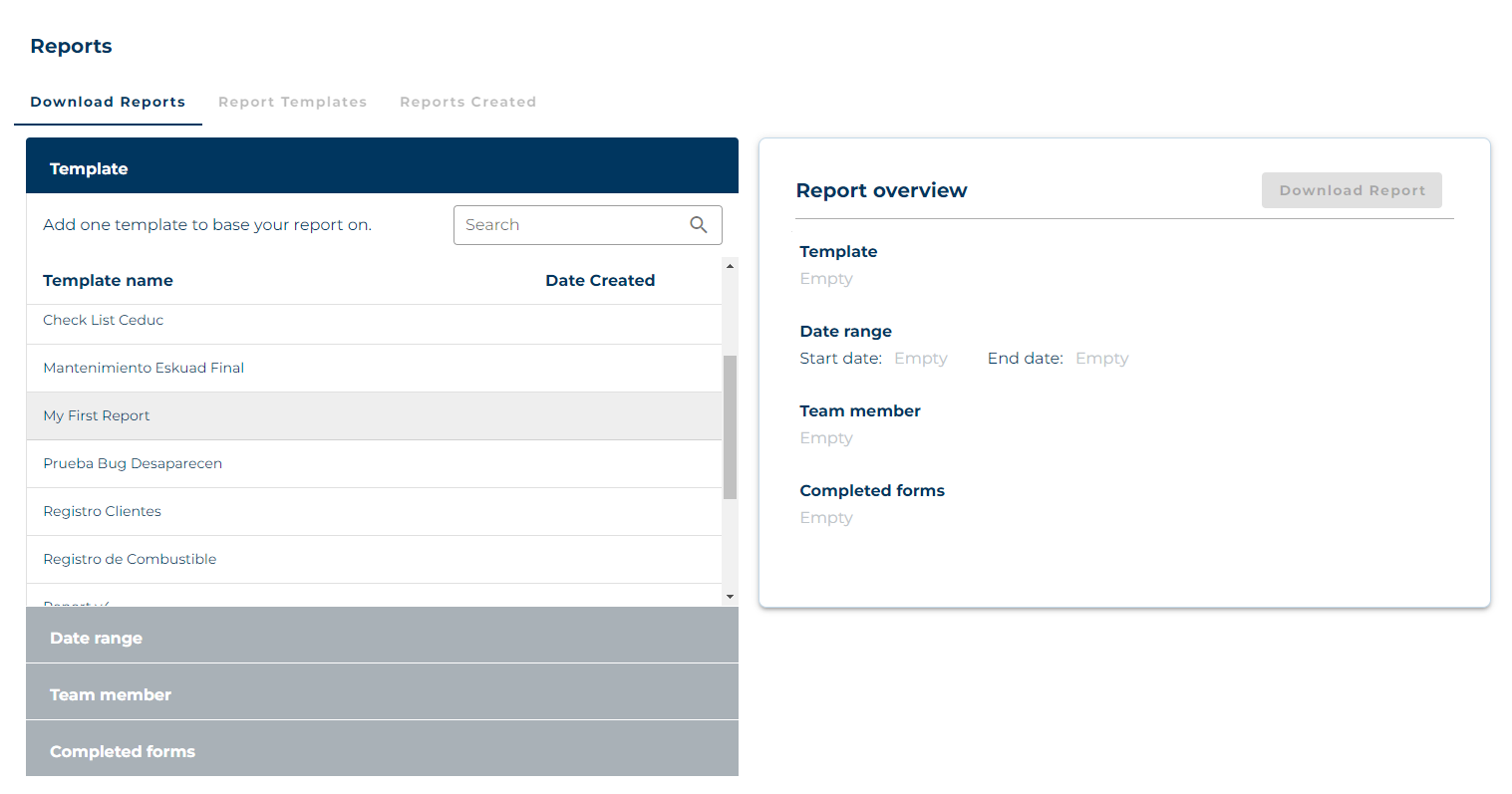Pick the My First Report template

97,415
